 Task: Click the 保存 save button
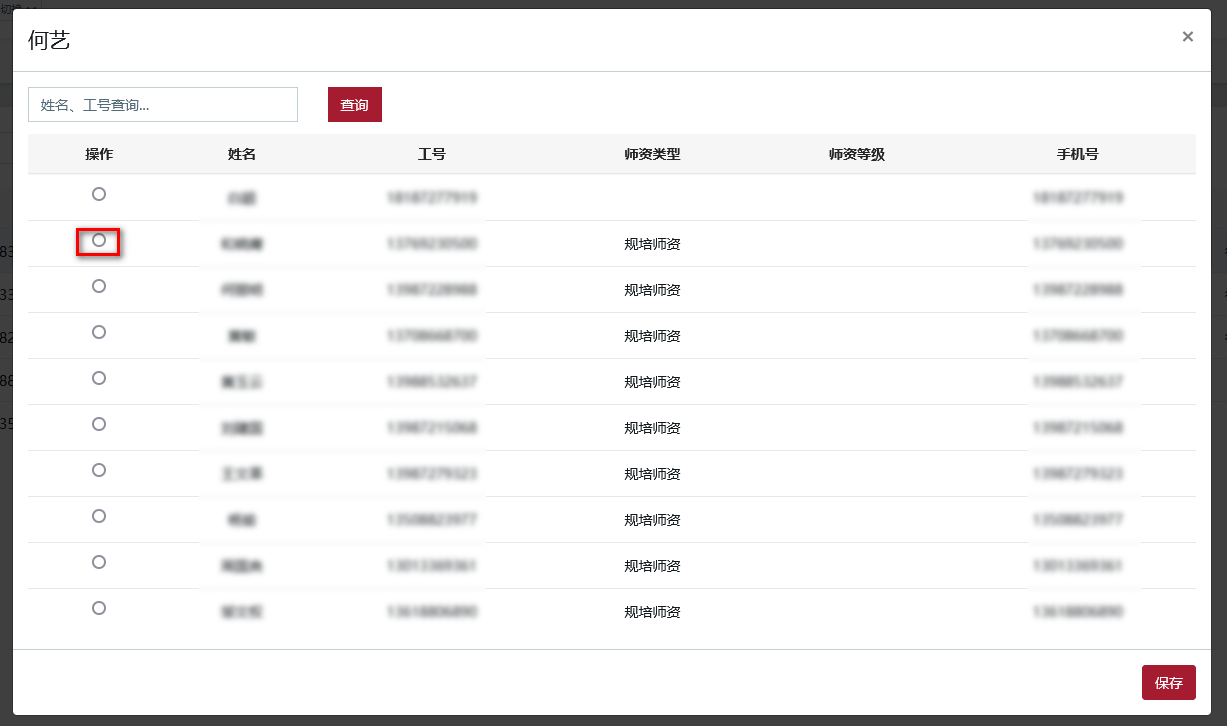pos(1169,683)
